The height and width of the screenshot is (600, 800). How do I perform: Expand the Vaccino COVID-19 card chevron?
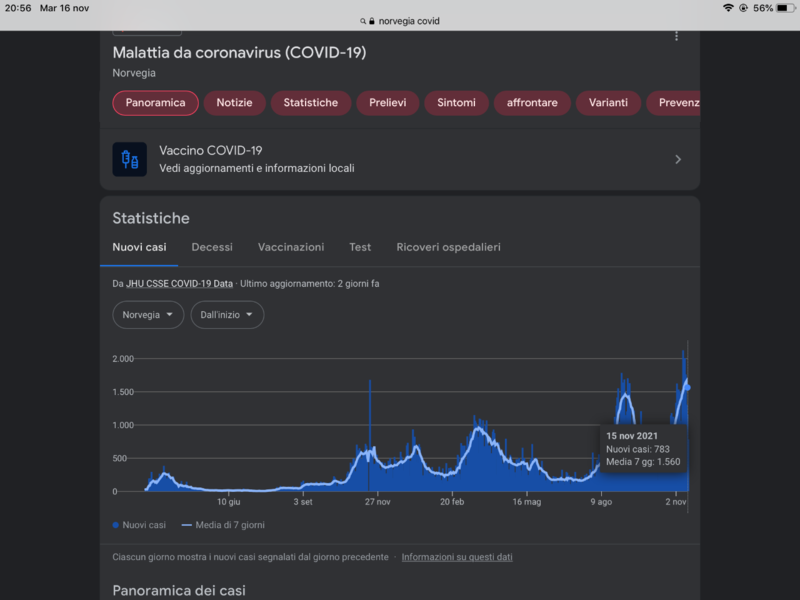tap(676, 158)
